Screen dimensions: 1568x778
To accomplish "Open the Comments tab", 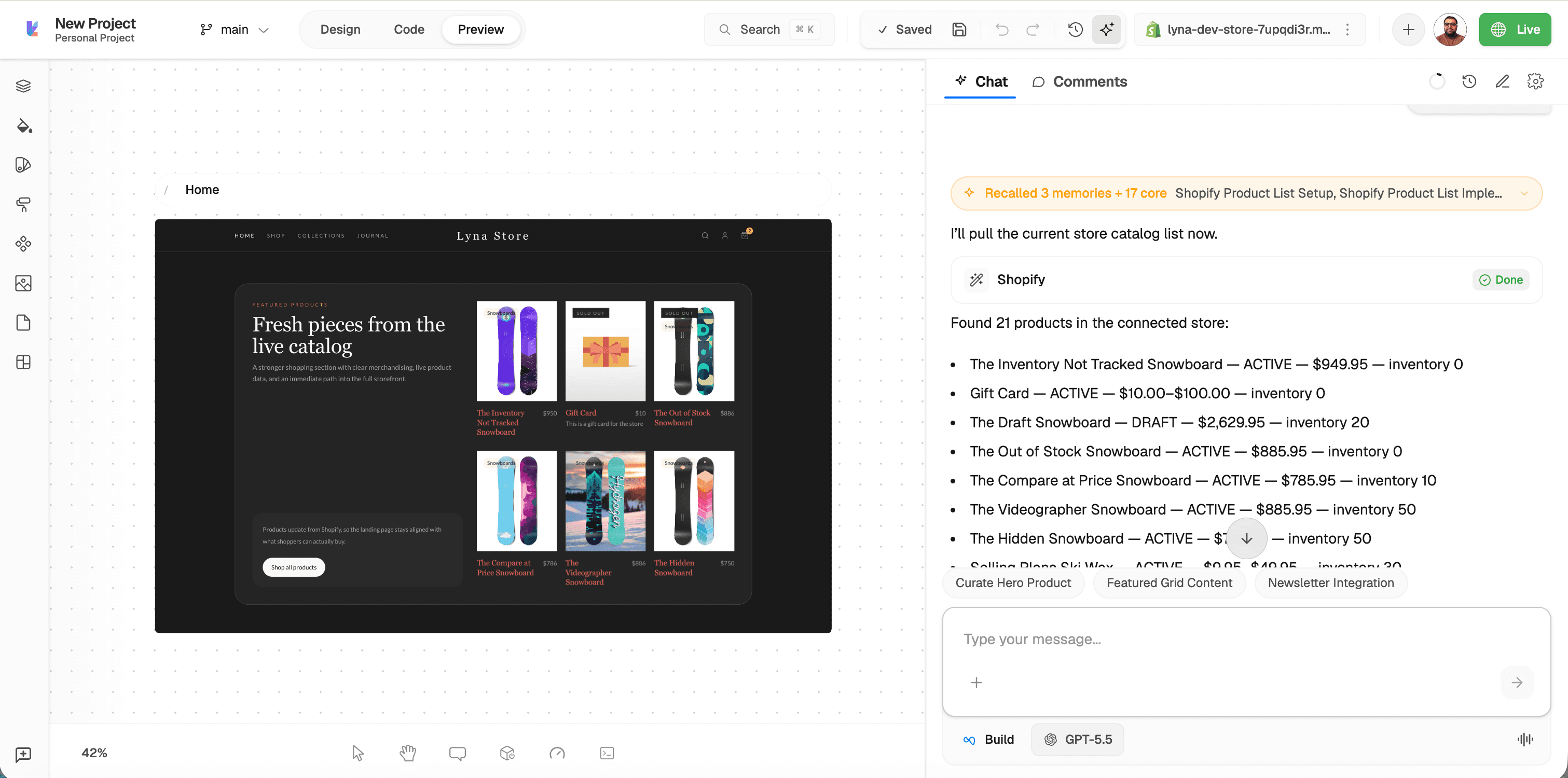I will (1080, 81).
